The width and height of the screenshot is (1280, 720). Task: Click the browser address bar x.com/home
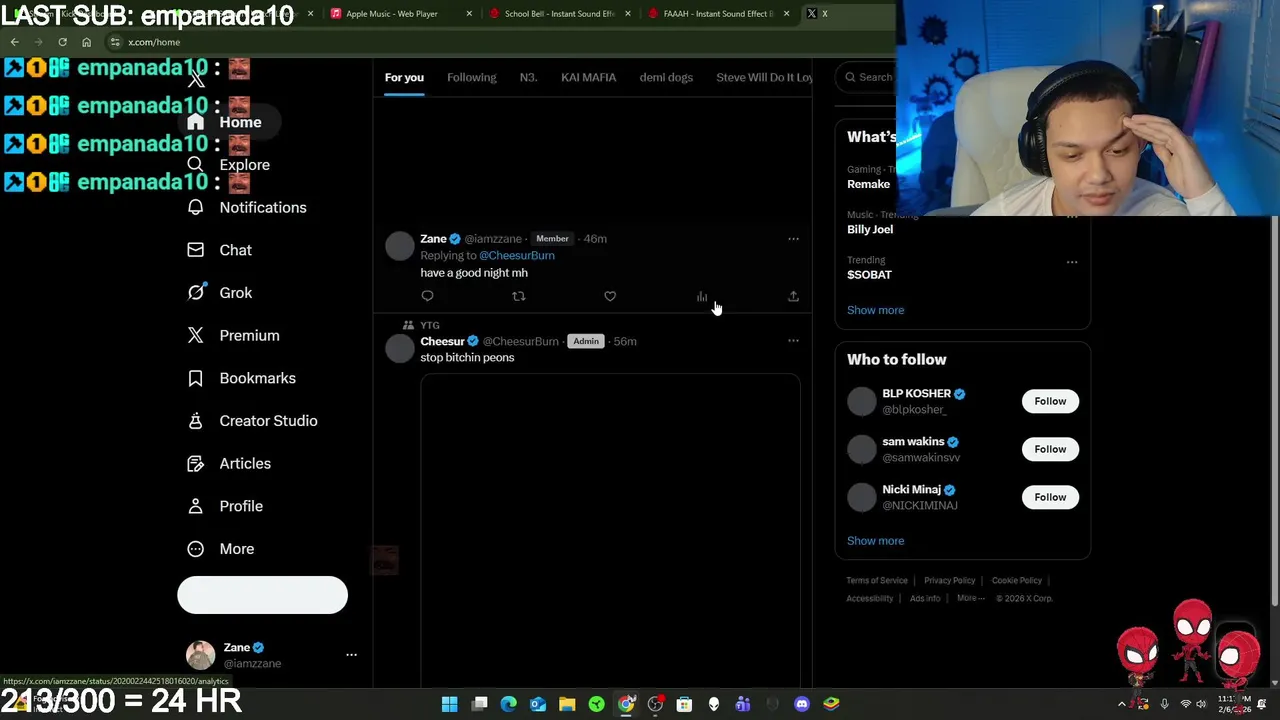pyautogui.click(x=154, y=42)
